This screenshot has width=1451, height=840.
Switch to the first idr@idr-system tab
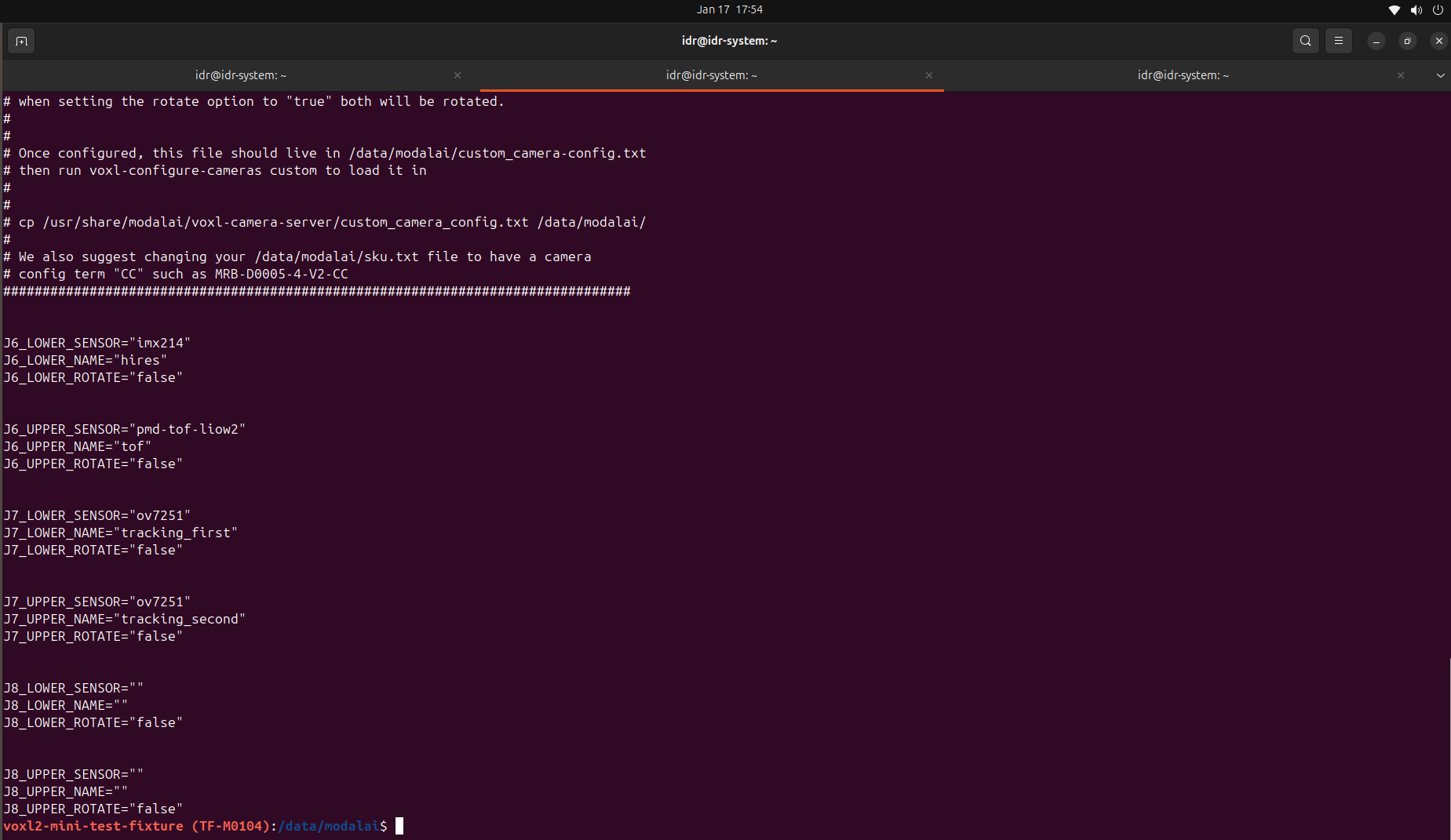240,75
